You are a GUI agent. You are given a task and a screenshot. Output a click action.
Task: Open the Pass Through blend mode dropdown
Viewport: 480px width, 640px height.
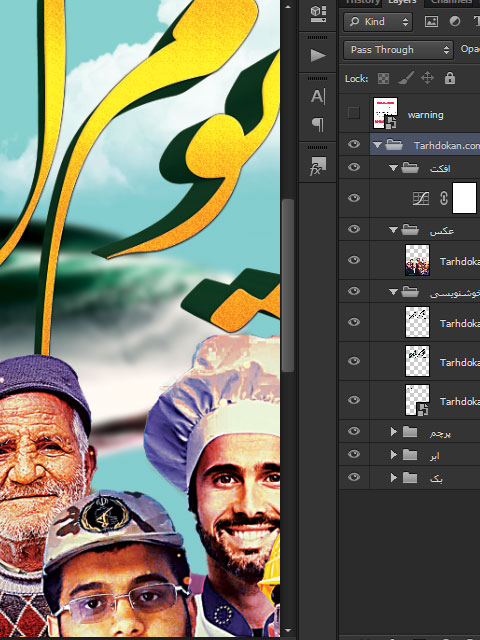click(x=398, y=50)
